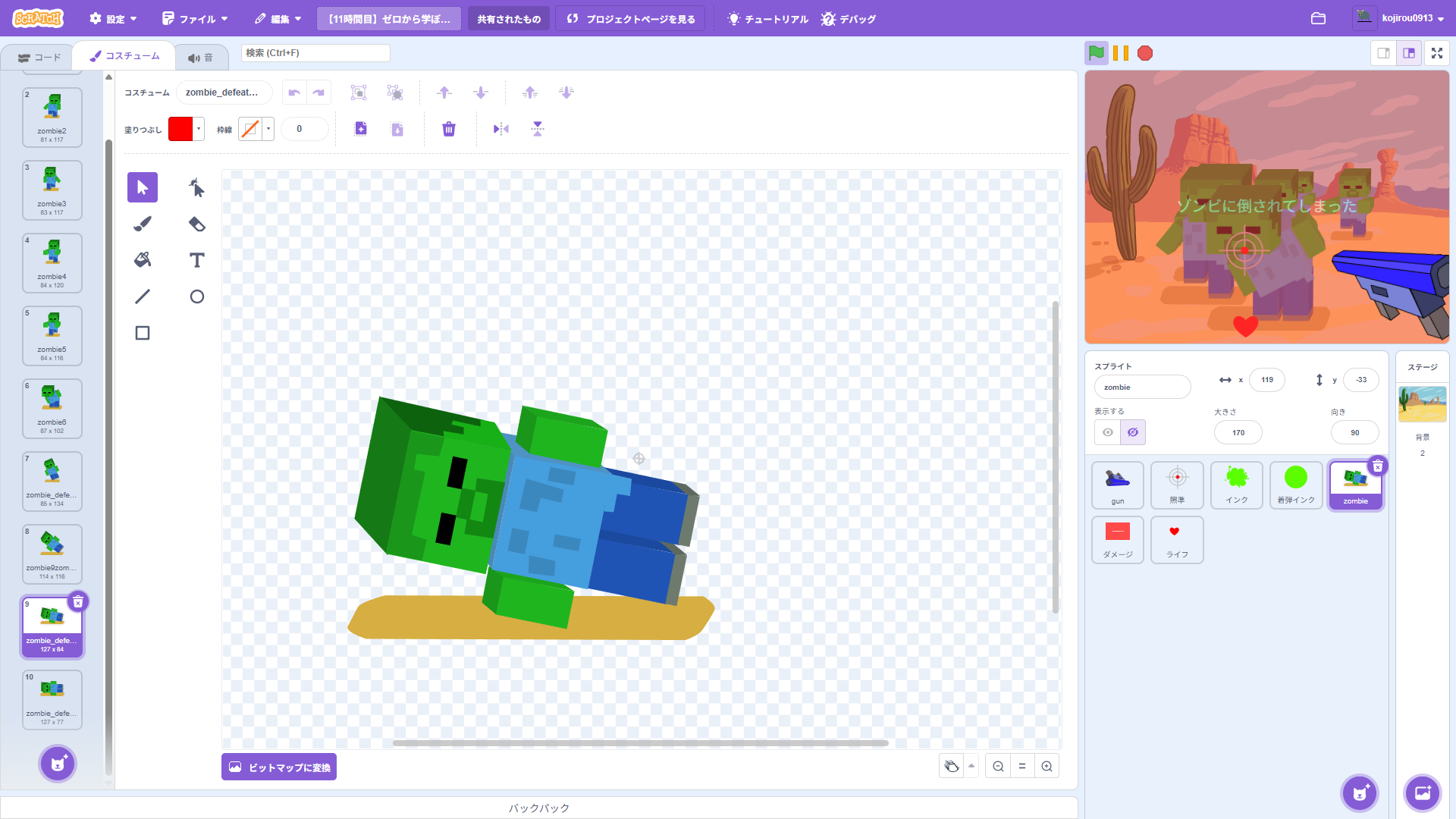Open the fill color dropdown
Image resolution: width=1456 pixels, height=819 pixels.
(x=199, y=129)
